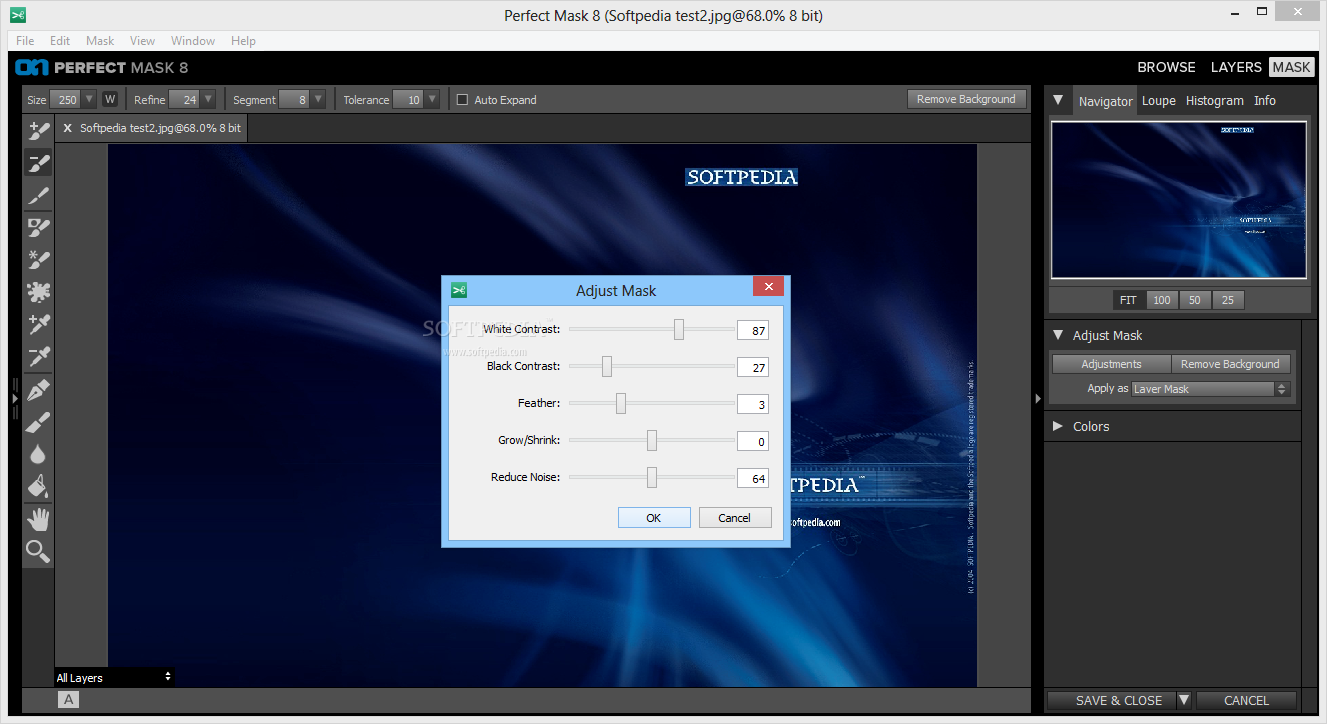Select the Magic Brush tool
1327x724 pixels.
pyautogui.click(x=38, y=228)
